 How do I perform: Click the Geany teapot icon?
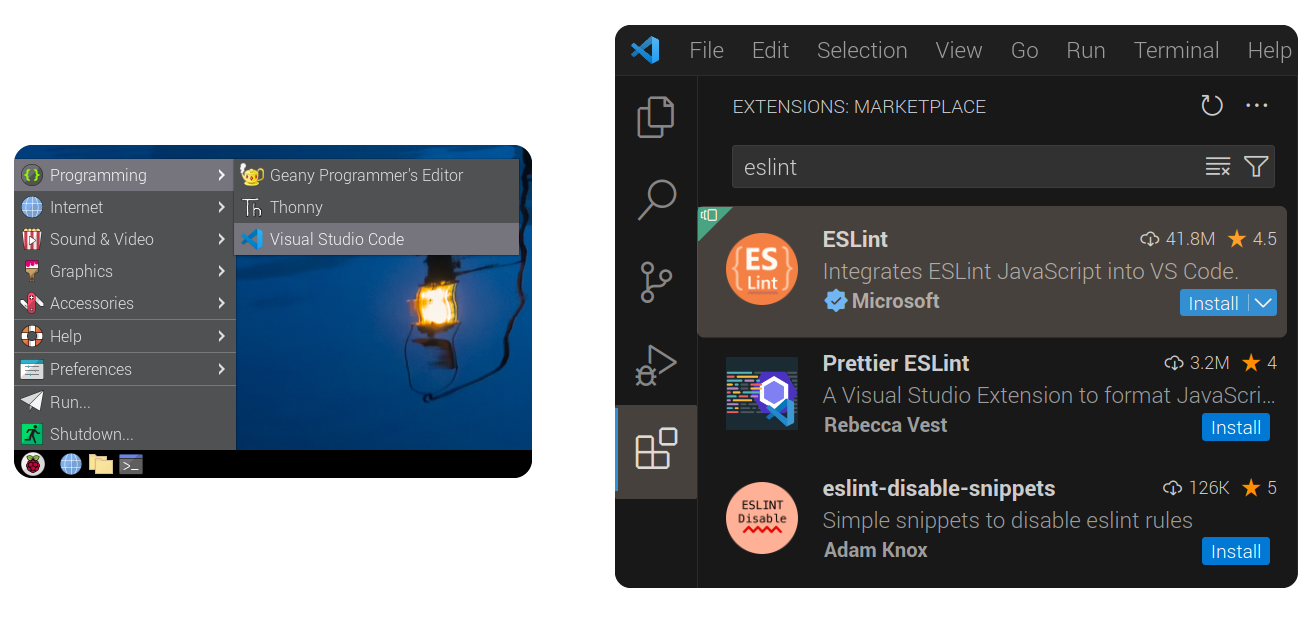click(252, 175)
